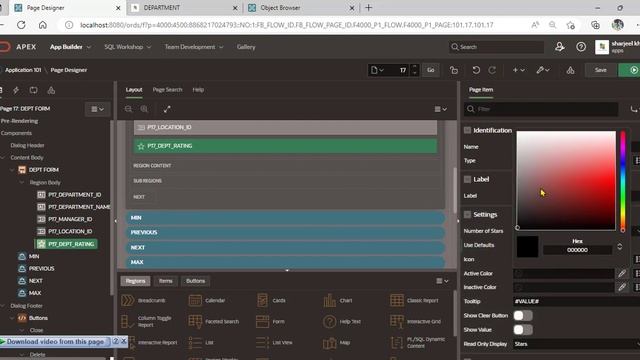Switch to the Page Search tab
This screenshot has width=640, height=360.
point(167,90)
